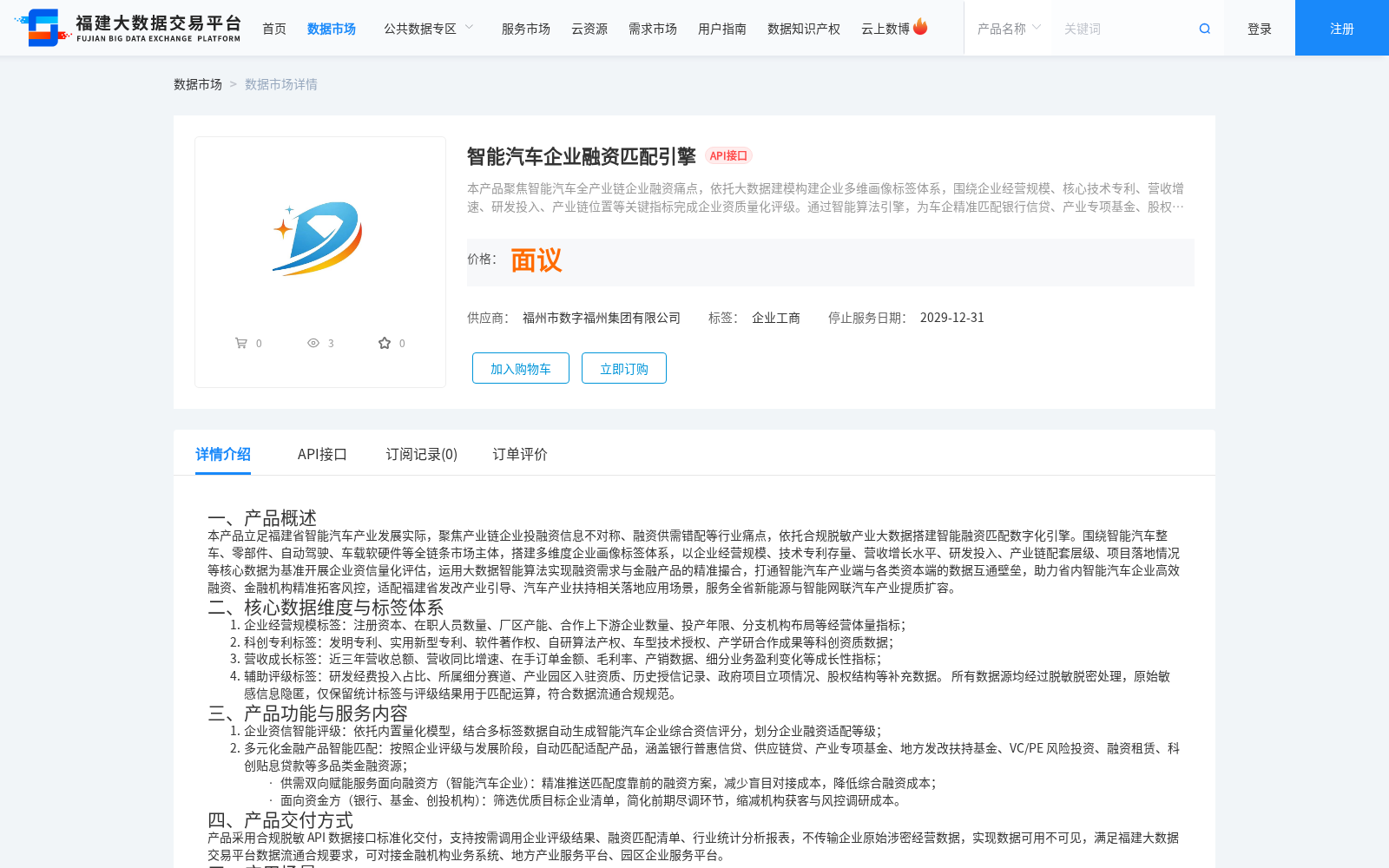Click the list item starting 企业资信智能评级
Viewport: 1389px width, 868px height.
562,731
